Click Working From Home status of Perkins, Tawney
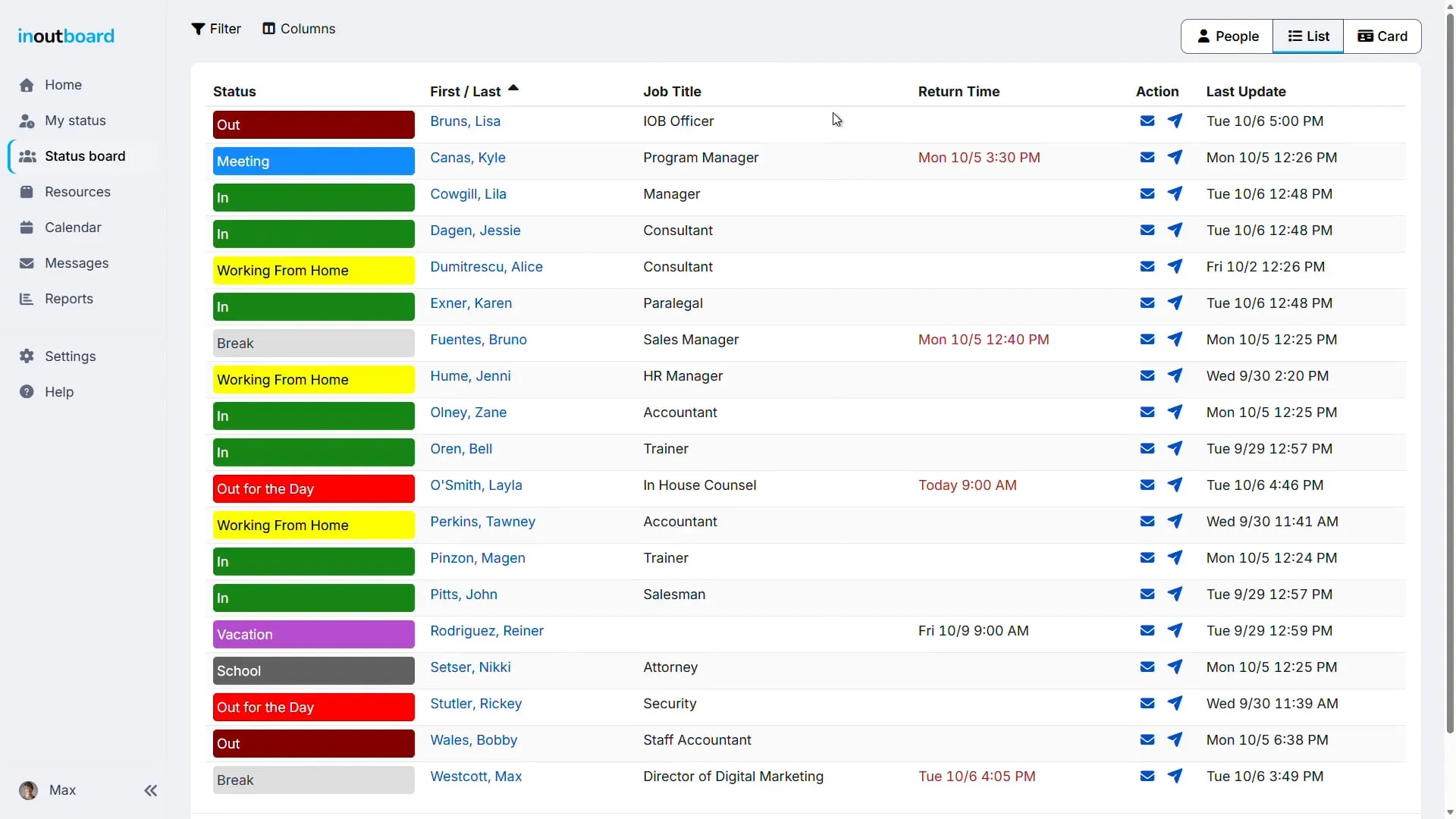 tap(314, 526)
